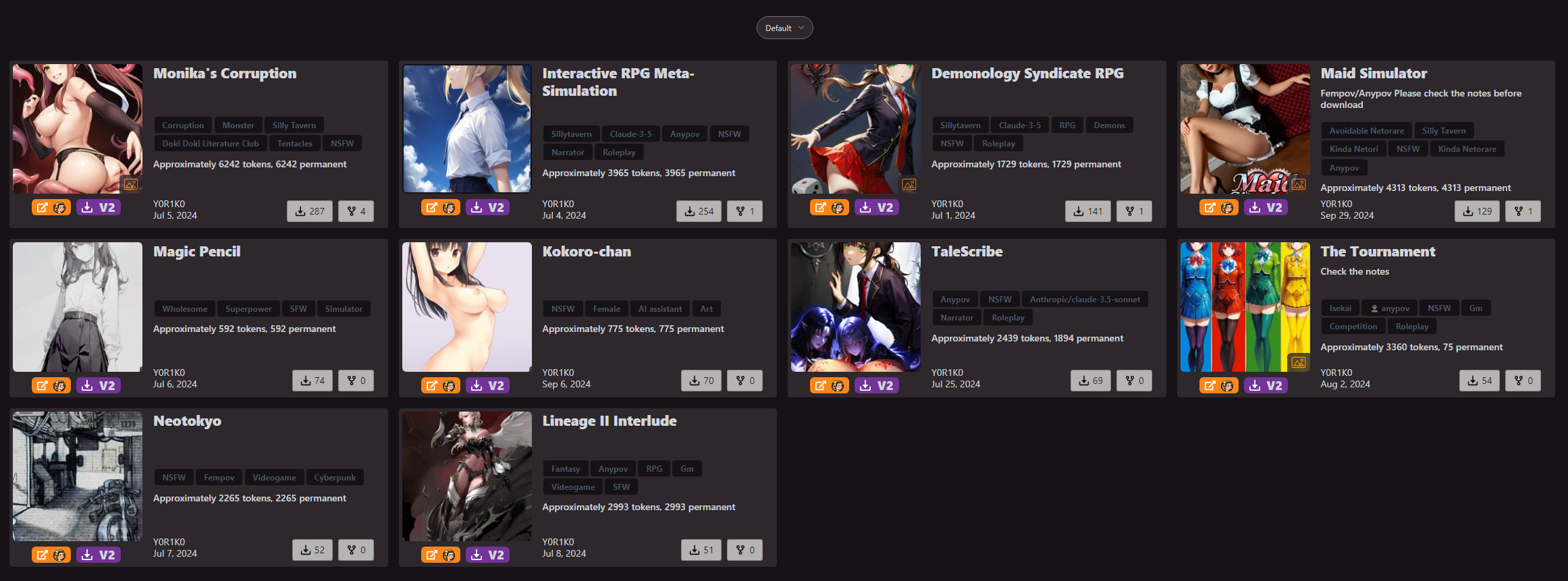
Task: Open the Default sort dropdown
Action: pos(784,28)
